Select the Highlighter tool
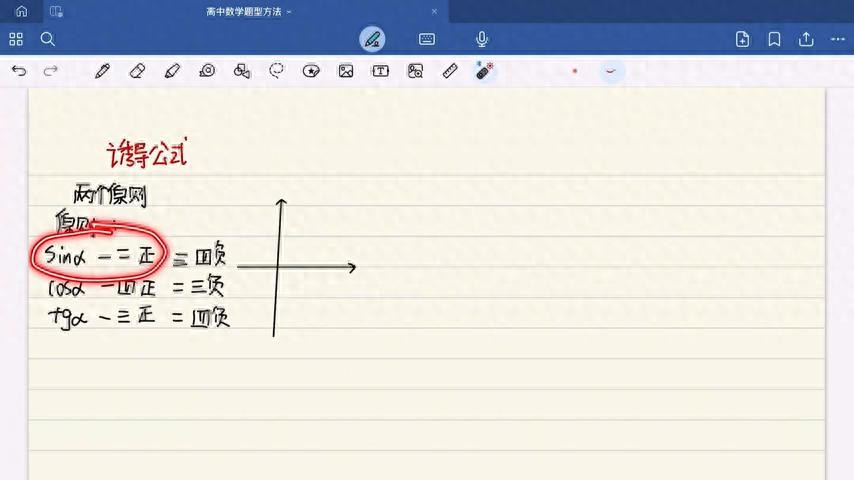This screenshot has width=854, height=480. [172, 71]
